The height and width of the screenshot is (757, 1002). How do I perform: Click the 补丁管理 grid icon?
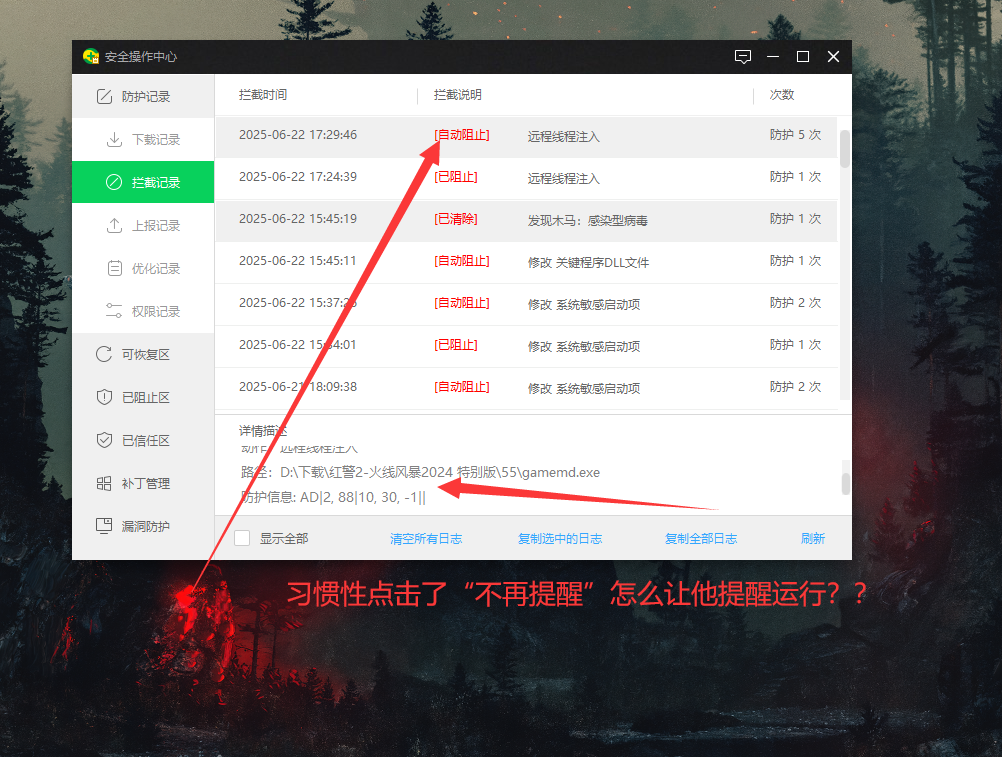[104, 484]
